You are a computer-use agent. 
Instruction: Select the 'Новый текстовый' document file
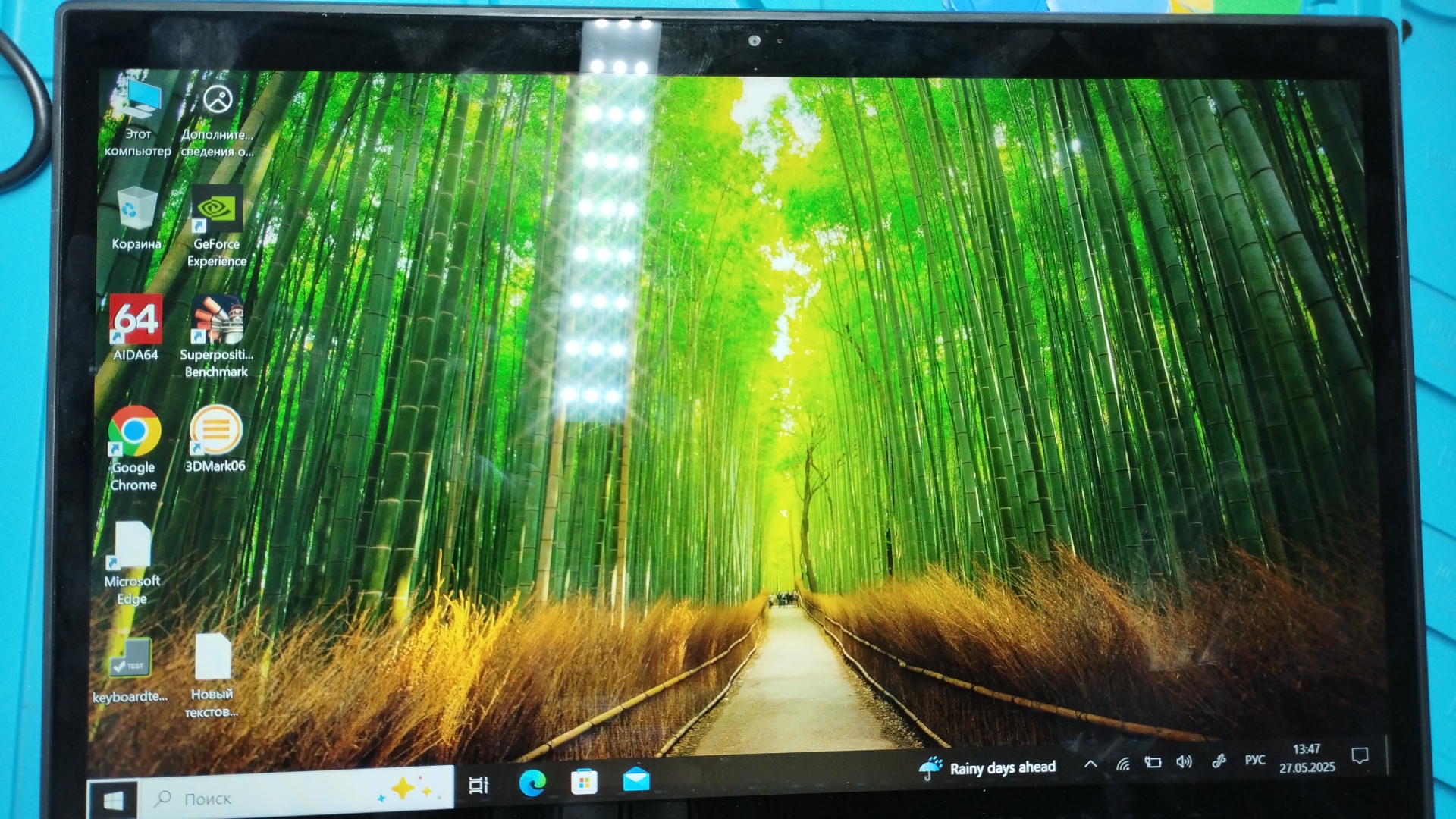(213, 658)
